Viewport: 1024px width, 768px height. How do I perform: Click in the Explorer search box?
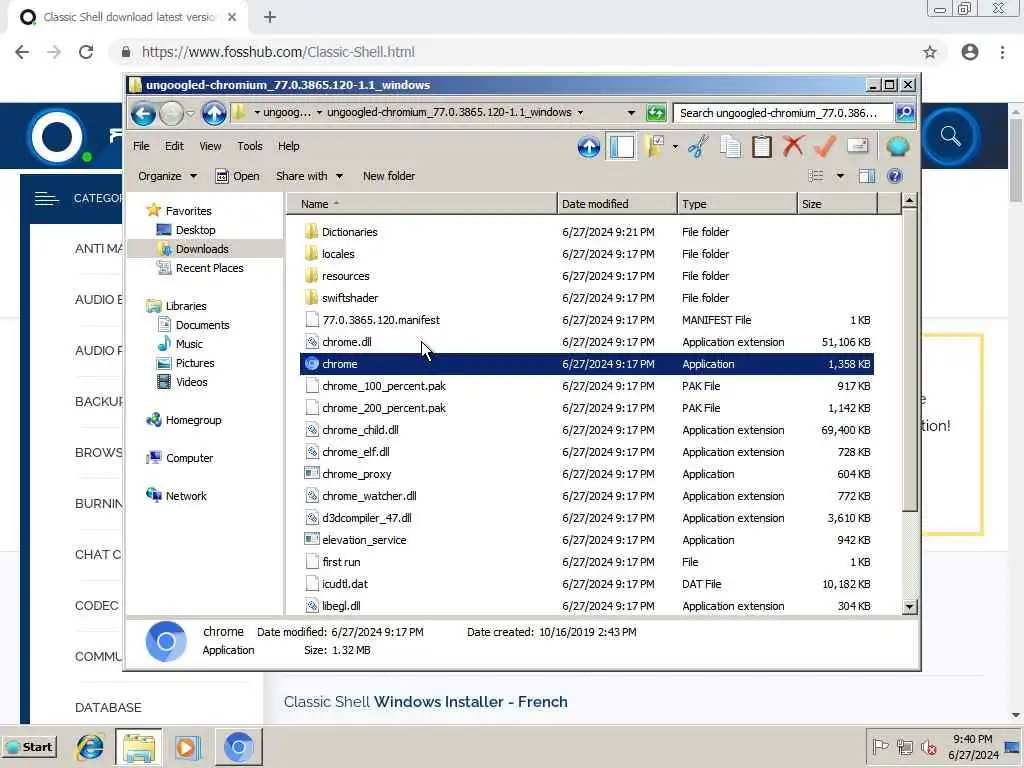pyautogui.click(x=783, y=113)
